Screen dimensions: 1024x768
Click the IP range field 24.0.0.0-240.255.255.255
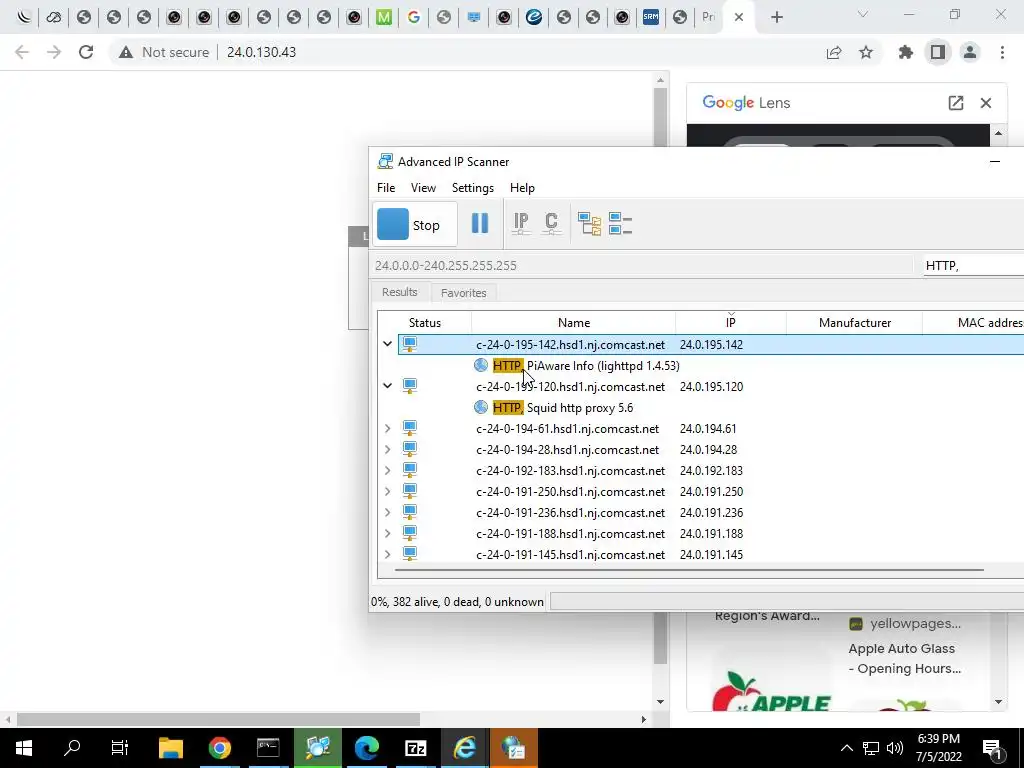click(x=641, y=265)
